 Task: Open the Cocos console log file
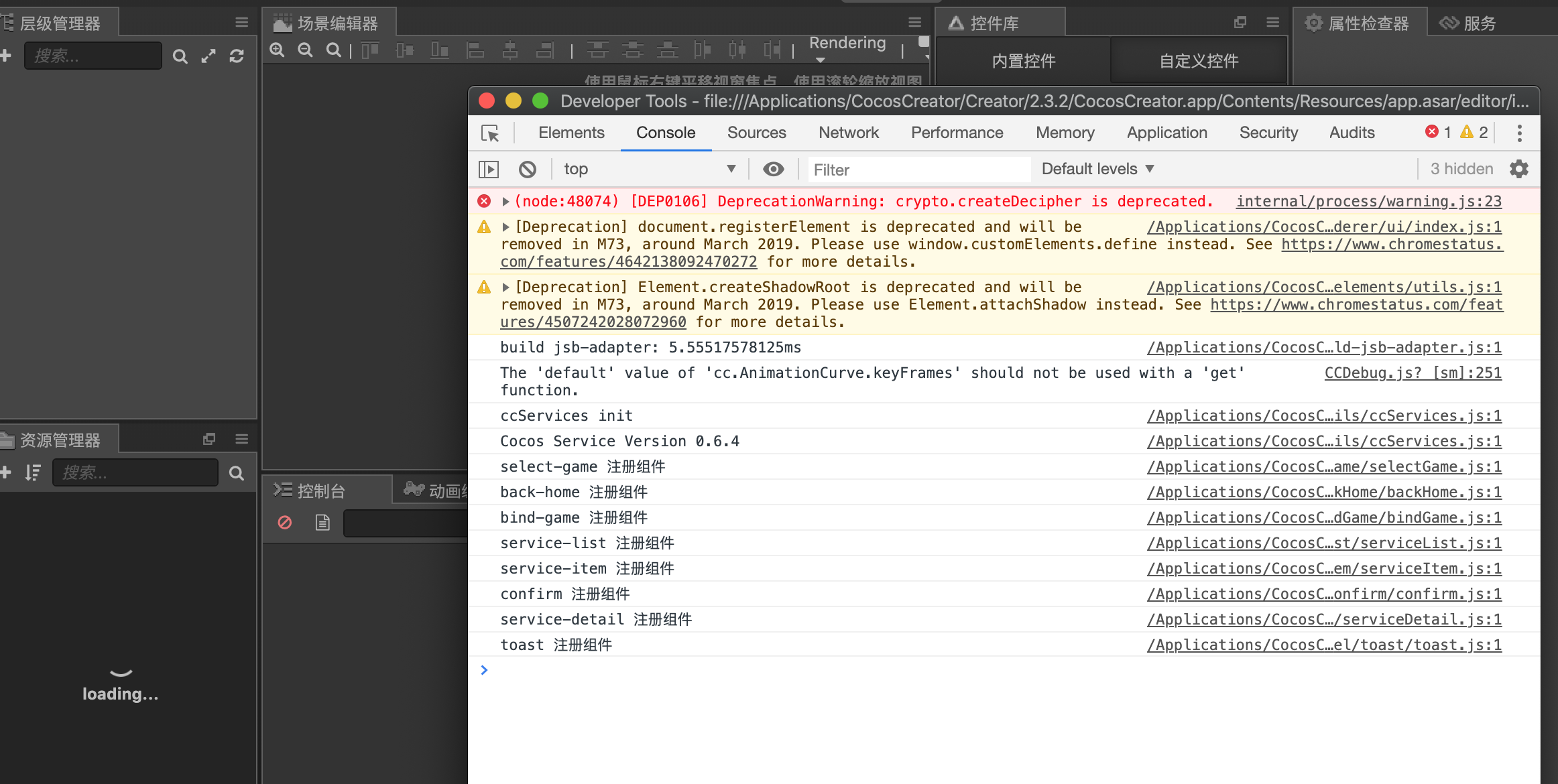tap(322, 523)
